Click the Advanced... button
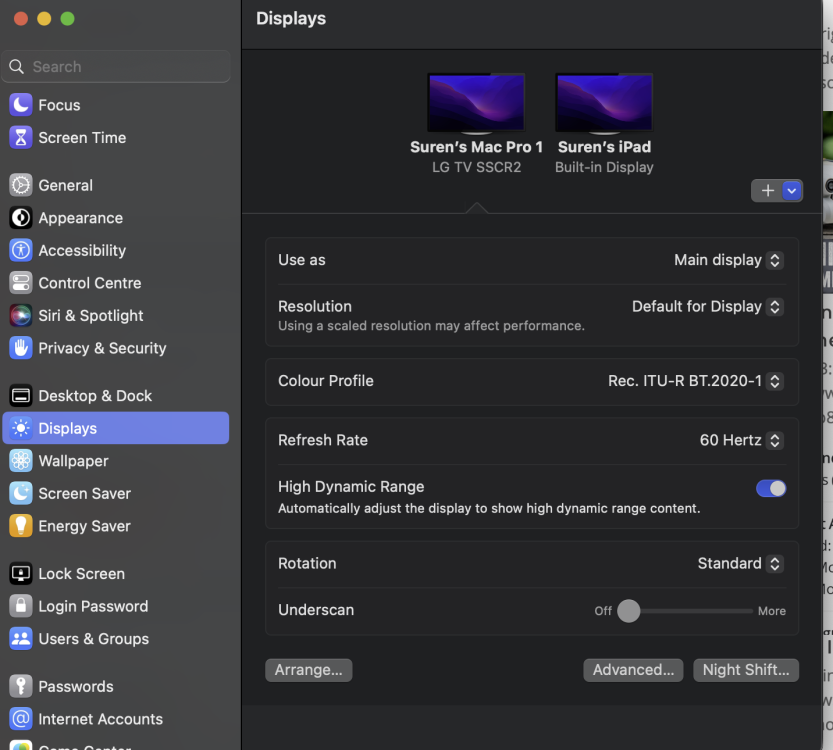 (x=633, y=670)
